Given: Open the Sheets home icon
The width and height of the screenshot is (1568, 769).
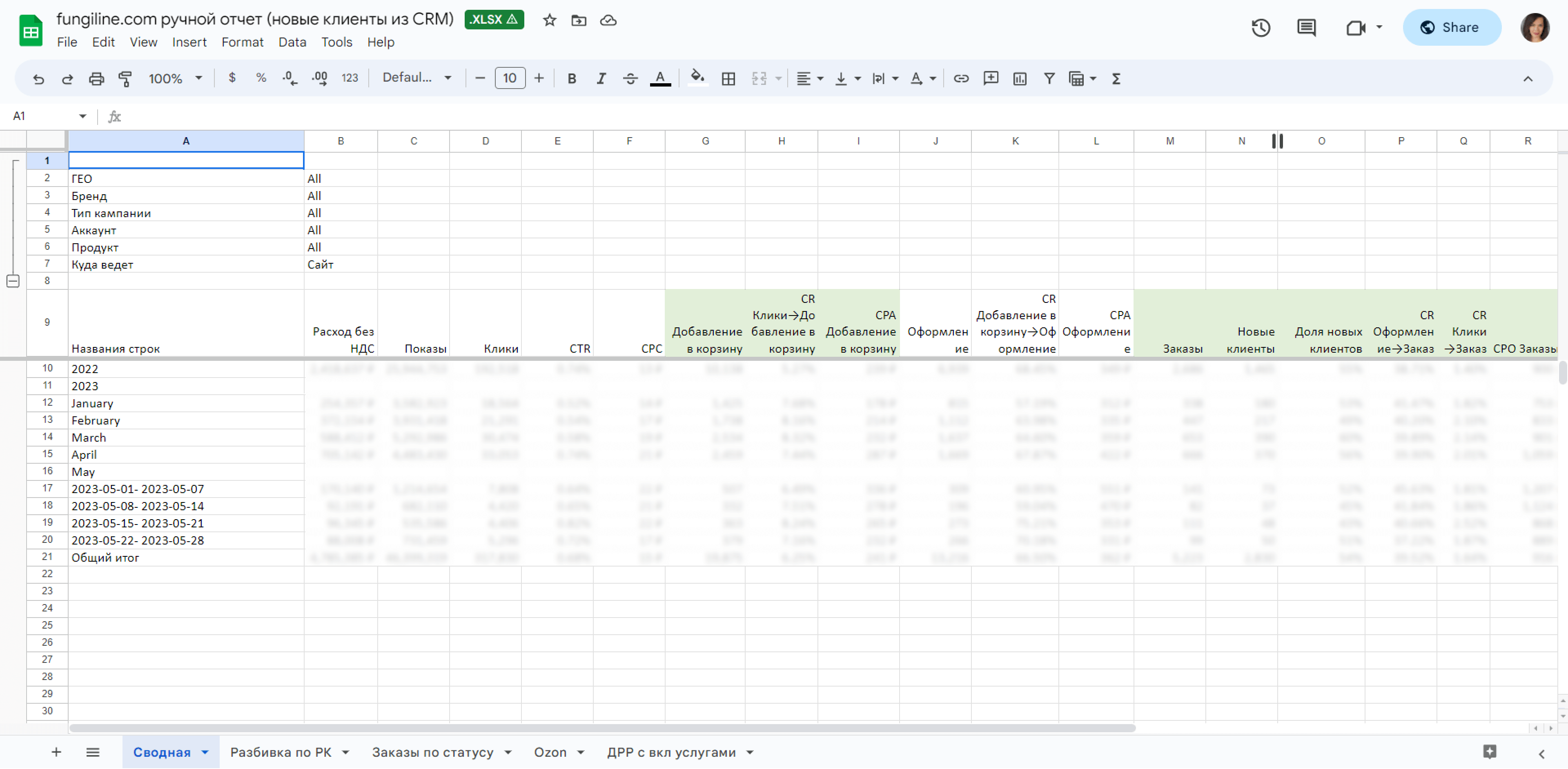Looking at the screenshot, I should point(31,31).
